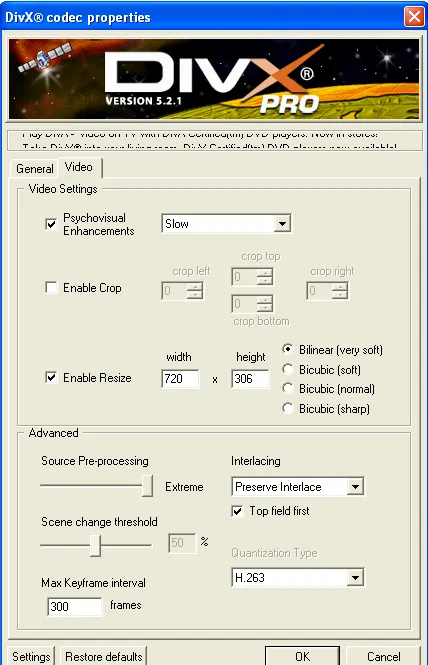
Task: Click the DivX Pro logo banner
Action: coord(214,79)
